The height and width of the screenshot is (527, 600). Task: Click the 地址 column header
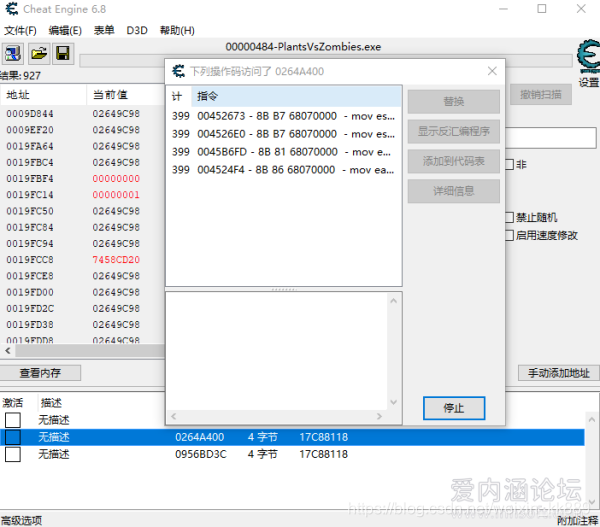(43, 95)
